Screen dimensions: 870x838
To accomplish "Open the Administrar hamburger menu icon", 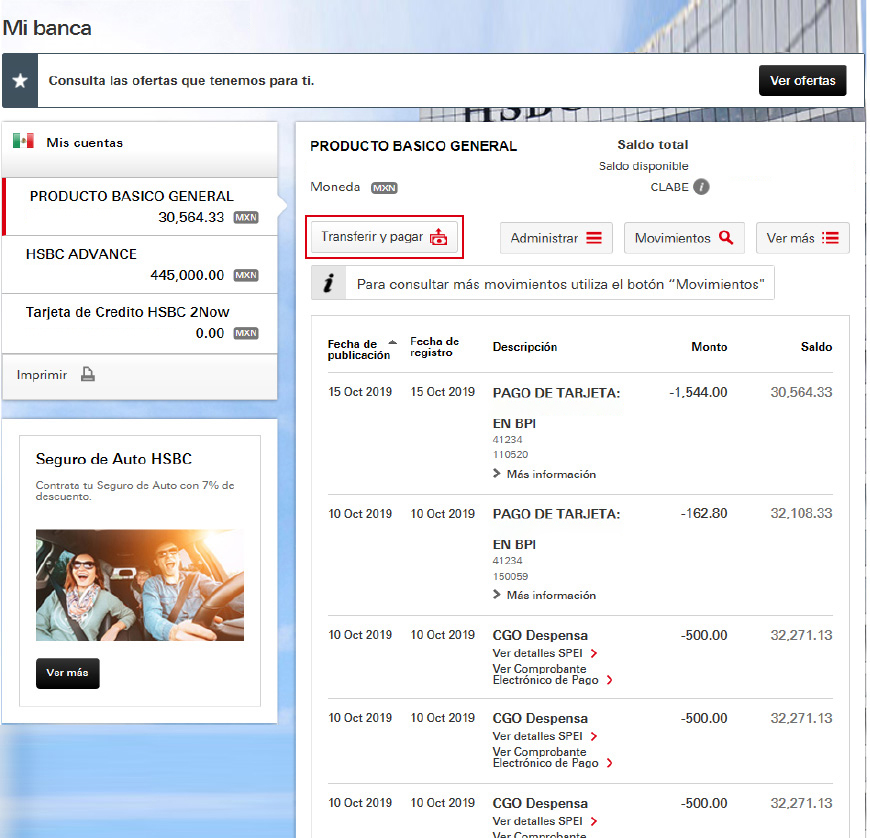I will (x=593, y=237).
